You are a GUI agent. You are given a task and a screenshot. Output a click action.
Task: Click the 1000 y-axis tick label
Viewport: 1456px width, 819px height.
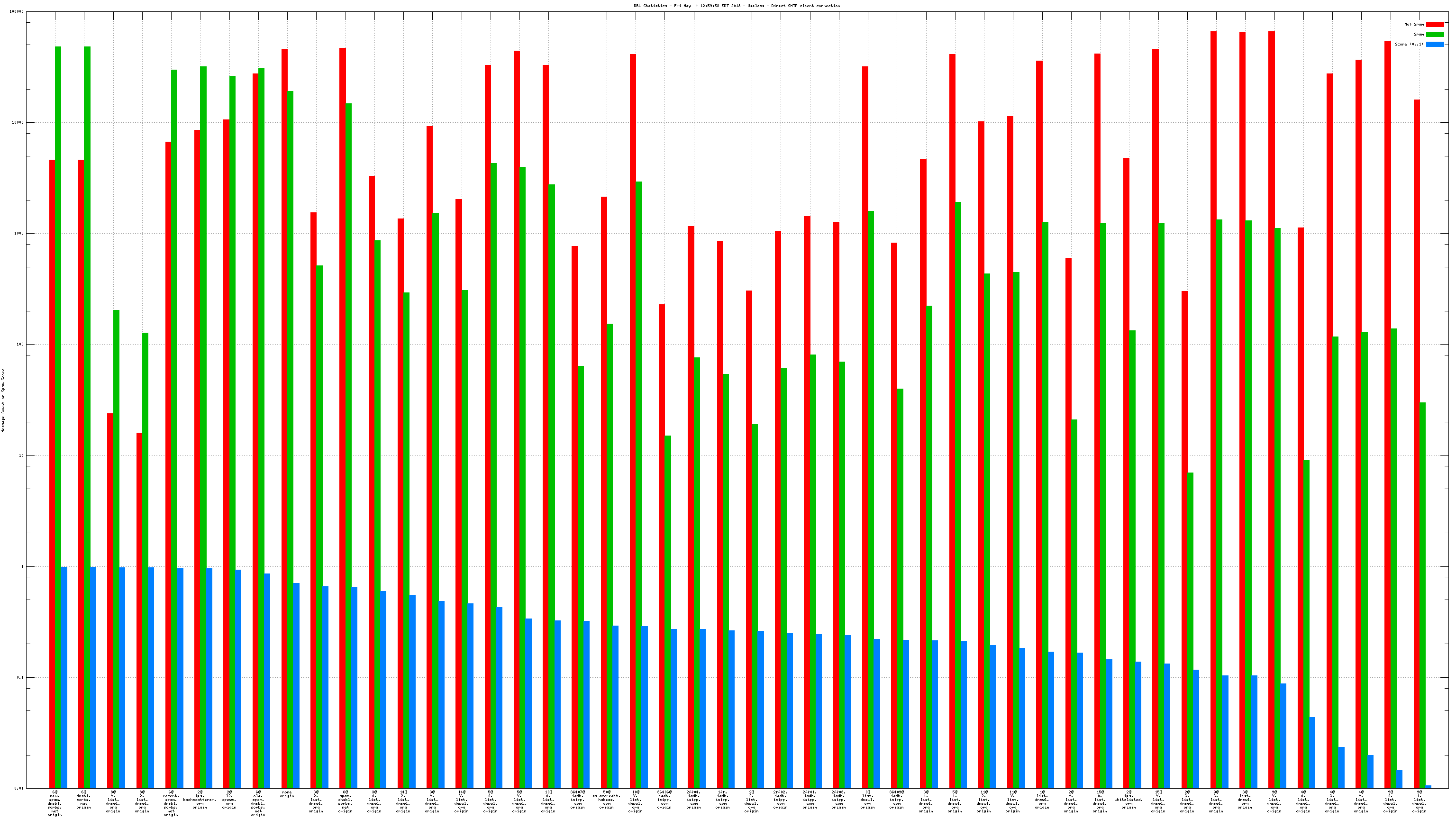point(19,234)
